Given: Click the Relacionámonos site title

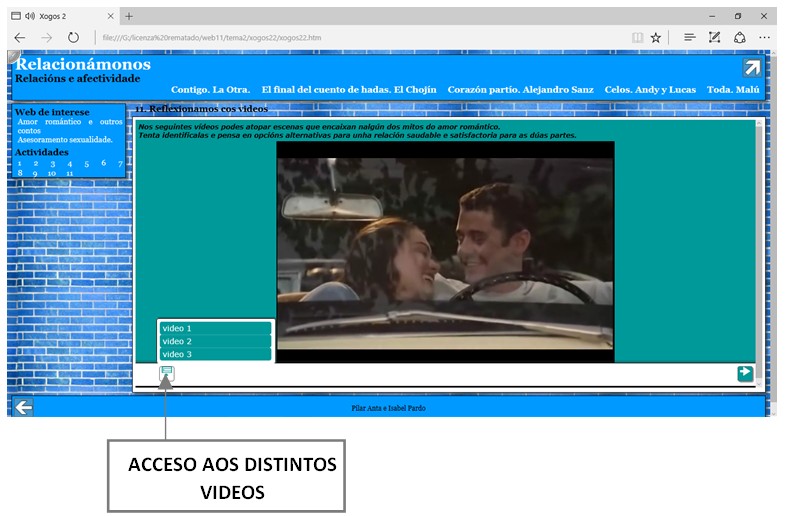Looking at the screenshot, I should click(x=83, y=64).
